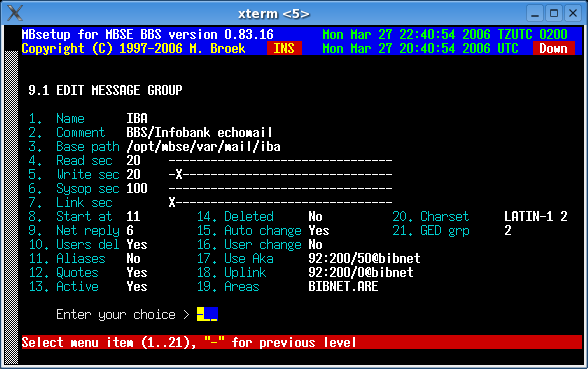
Task: Click the xterm <5> window title
Action: click(274, 14)
